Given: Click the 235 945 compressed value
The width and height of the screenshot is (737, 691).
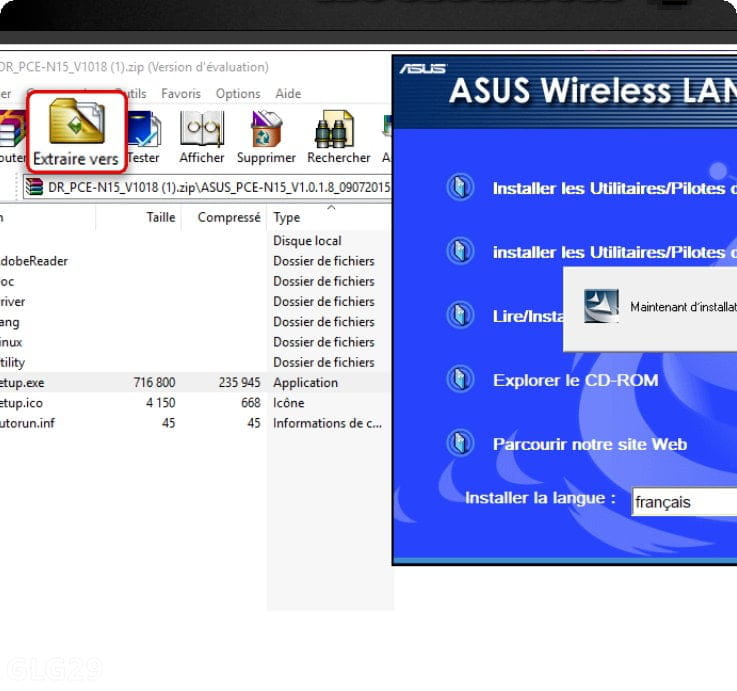Looking at the screenshot, I should [x=239, y=383].
